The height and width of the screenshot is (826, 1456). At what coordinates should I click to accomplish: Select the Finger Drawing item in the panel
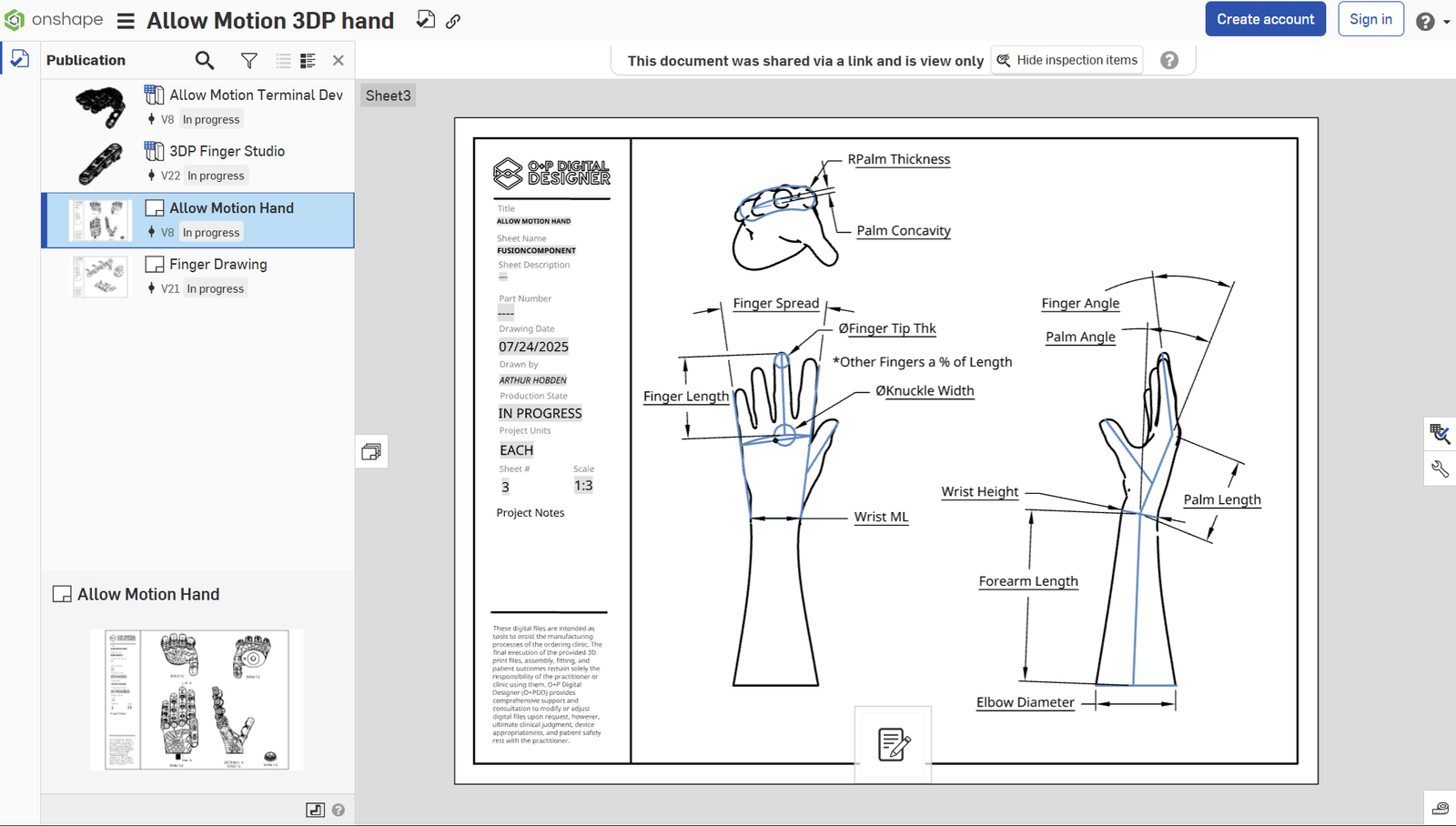217,264
